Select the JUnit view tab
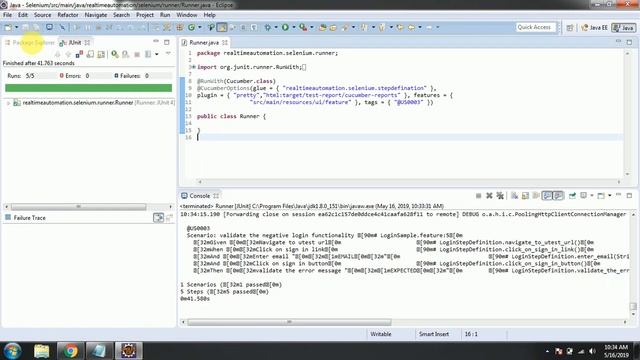640x360 pixels. coord(74,42)
